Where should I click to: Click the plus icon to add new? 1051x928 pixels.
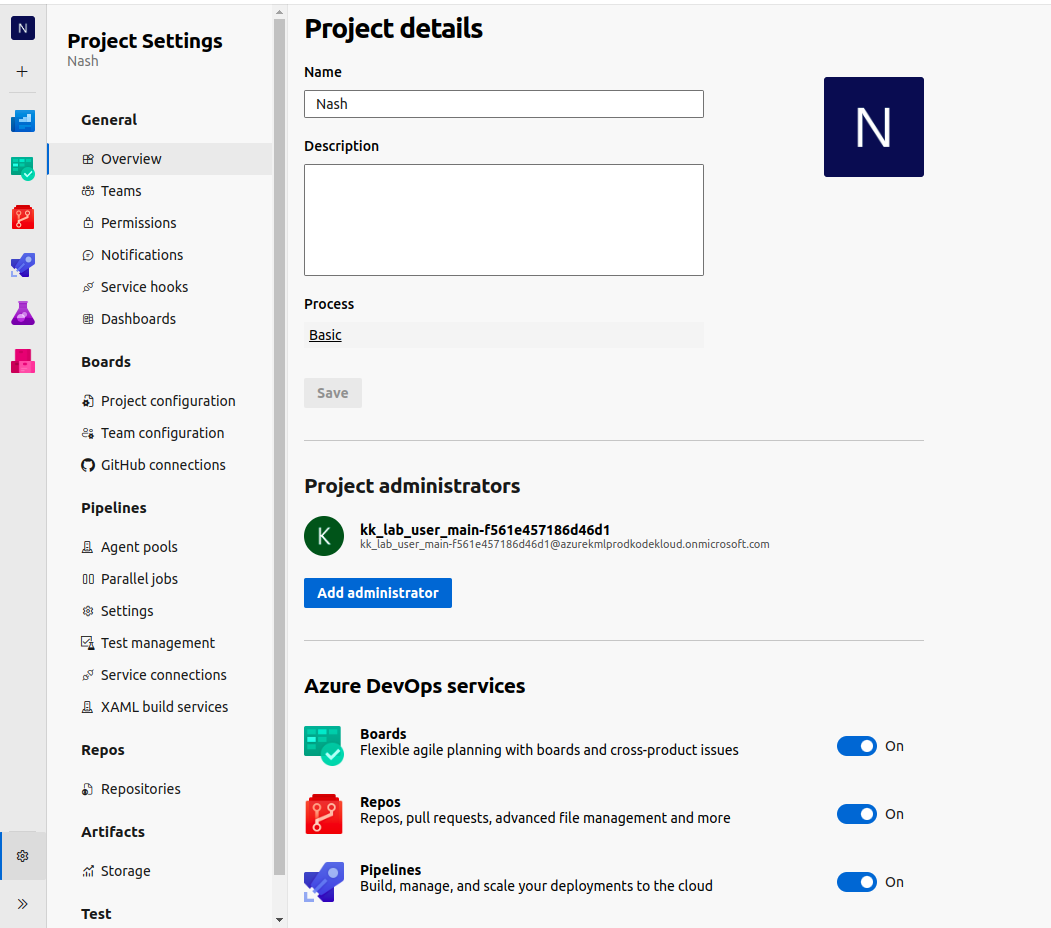click(x=22, y=72)
